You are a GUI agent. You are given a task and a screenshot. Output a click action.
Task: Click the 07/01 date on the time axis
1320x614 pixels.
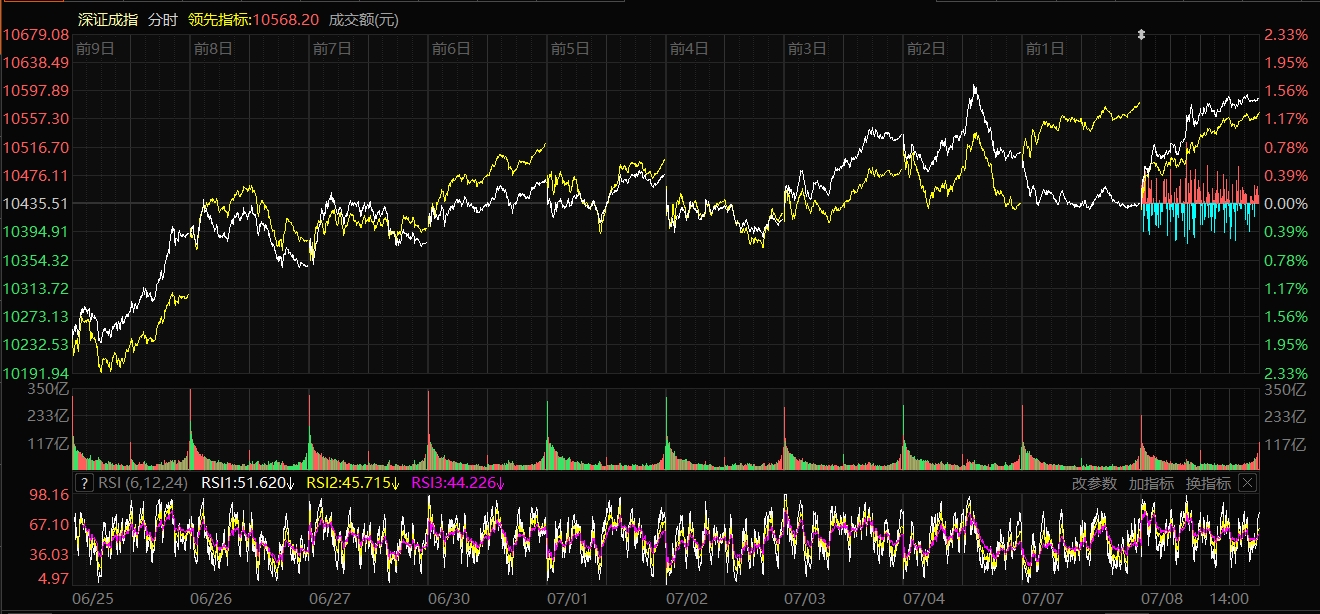[x=568, y=598]
